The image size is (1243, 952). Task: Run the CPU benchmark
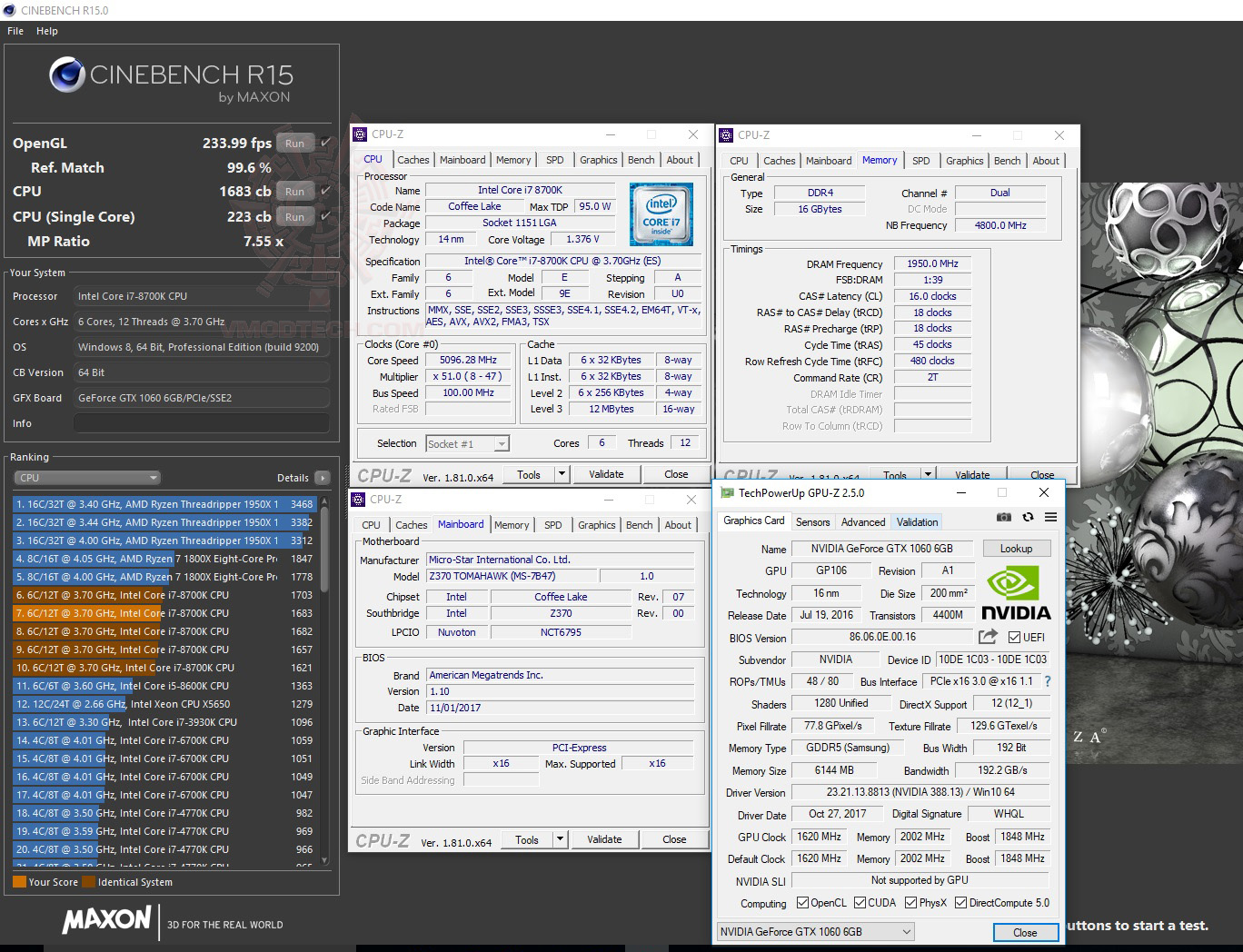(295, 191)
